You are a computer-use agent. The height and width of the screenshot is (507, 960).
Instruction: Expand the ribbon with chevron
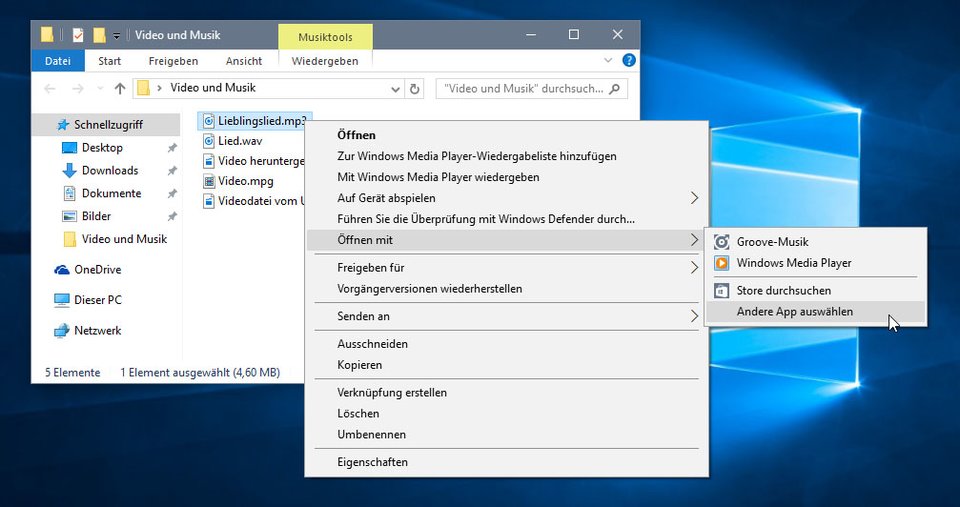608,60
